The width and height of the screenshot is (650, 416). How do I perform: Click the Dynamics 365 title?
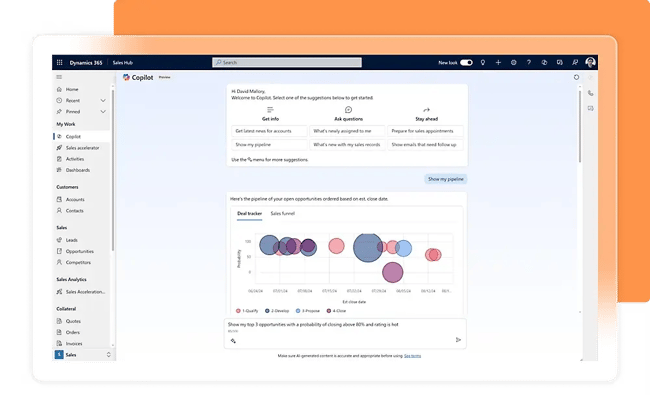coord(86,63)
